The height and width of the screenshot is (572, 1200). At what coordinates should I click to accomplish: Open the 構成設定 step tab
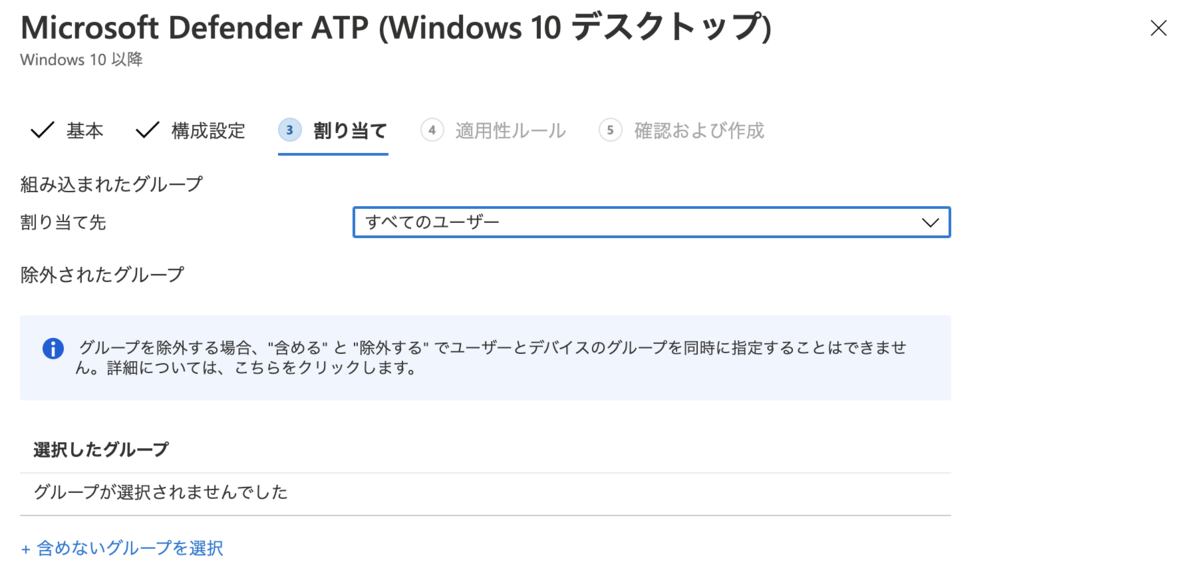pyautogui.click(x=190, y=131)
